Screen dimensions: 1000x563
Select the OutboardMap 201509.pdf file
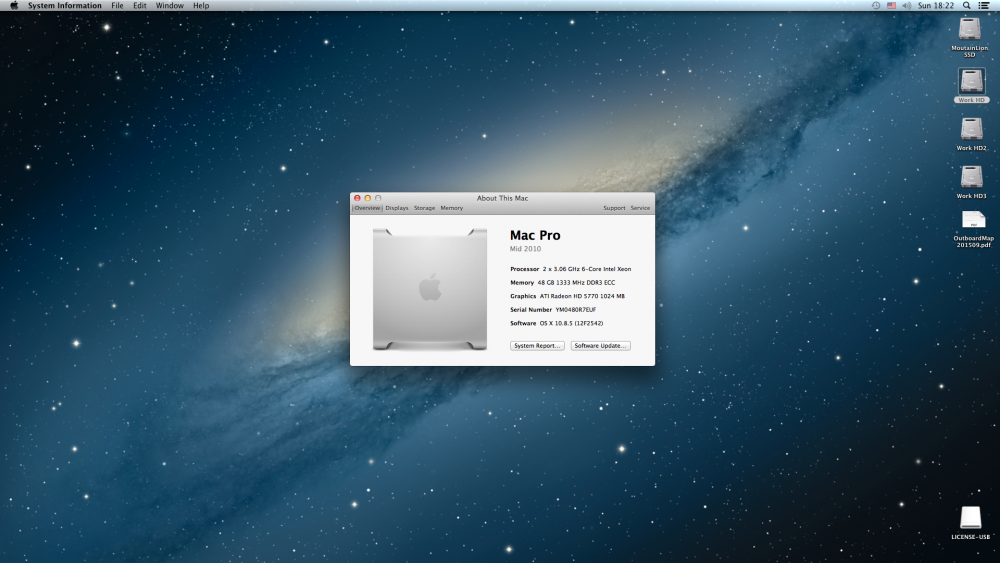tap(973, 221)
